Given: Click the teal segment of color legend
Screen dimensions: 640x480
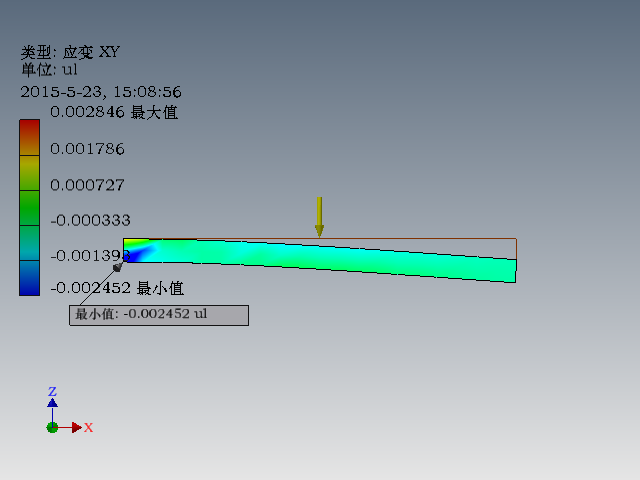Looking at the screenshot, I should click(x=29, y=243).
